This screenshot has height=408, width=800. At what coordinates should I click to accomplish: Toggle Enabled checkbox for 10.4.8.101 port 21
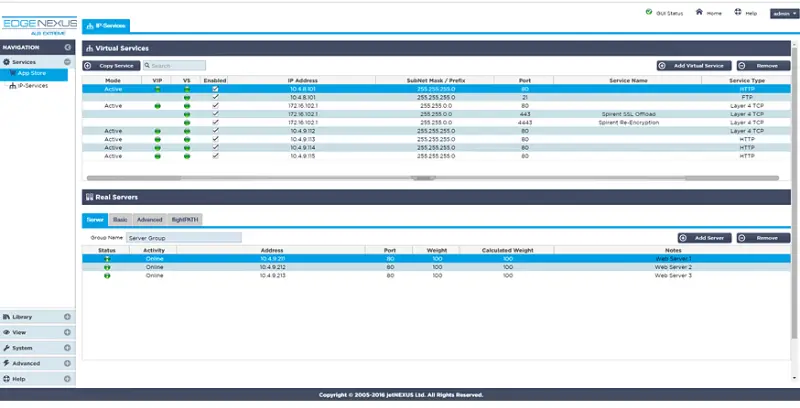[x=215, y=97]
